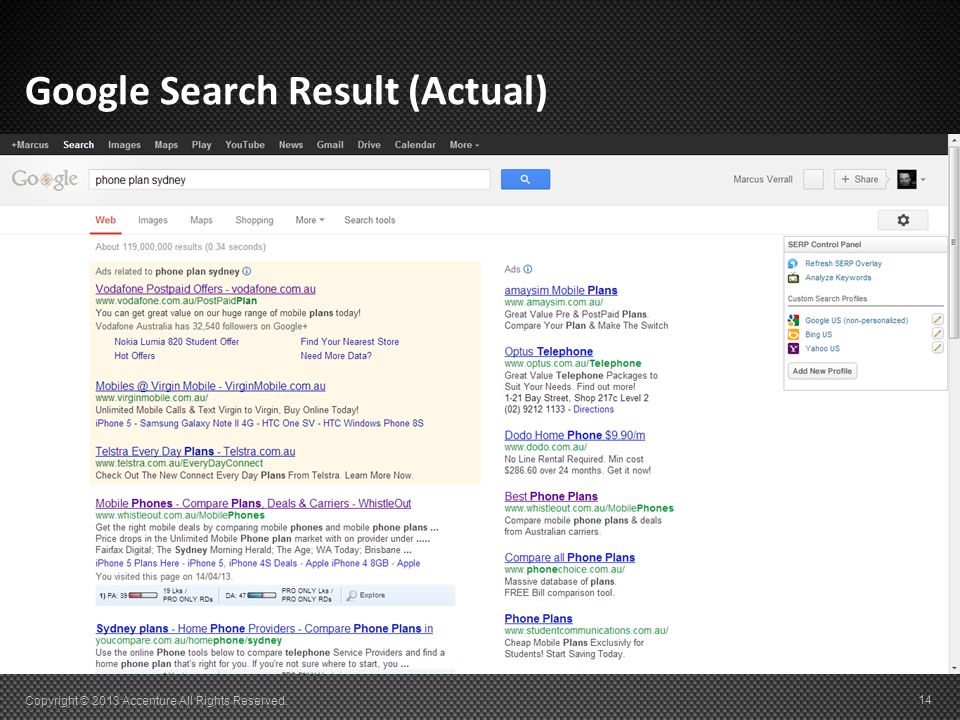
Task: Open +Marcus in top bar
Action: click(30, 145)
